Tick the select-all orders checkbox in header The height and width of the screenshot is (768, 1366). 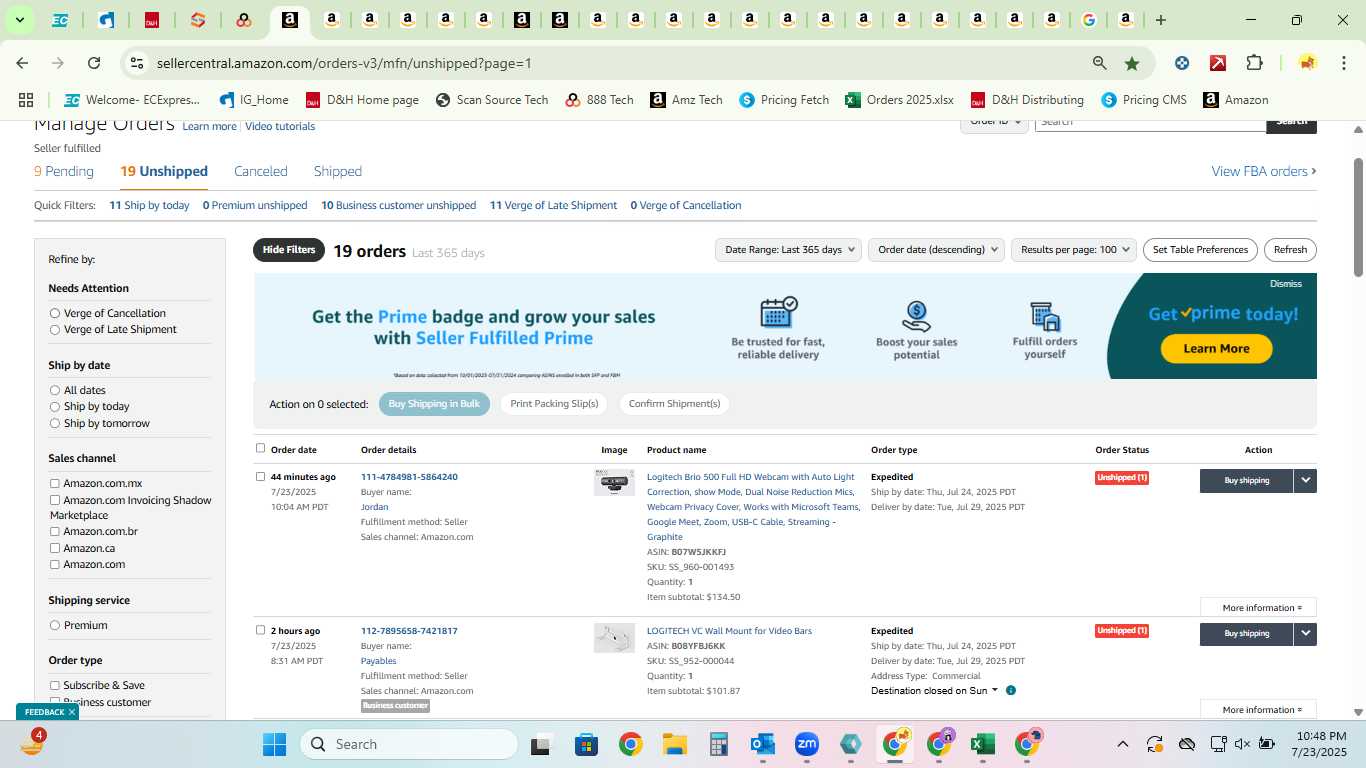[x=261, y=448]
